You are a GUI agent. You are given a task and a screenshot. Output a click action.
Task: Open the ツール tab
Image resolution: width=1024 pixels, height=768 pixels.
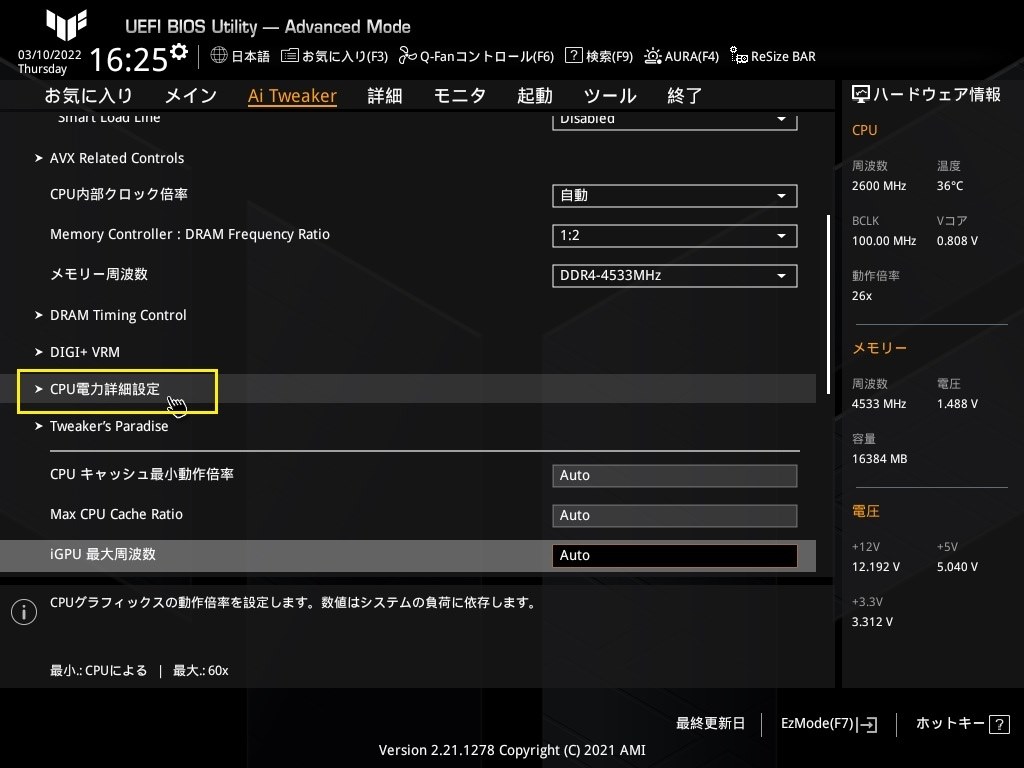pyautogui.click(x=610, y=96)
